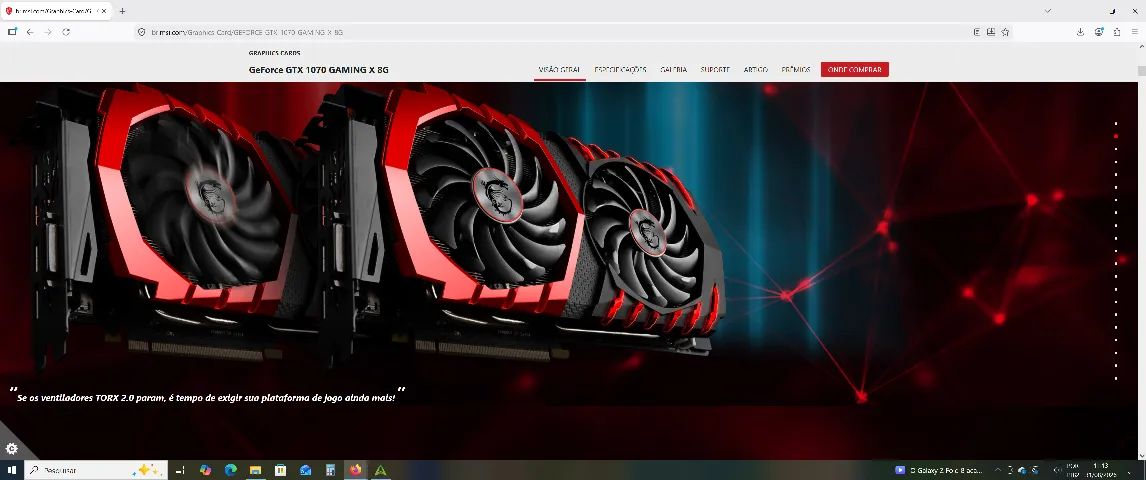Open Microsoft Edge from taskbar
The width and height of the screenshot is (1146, 480).
[230, 471]
